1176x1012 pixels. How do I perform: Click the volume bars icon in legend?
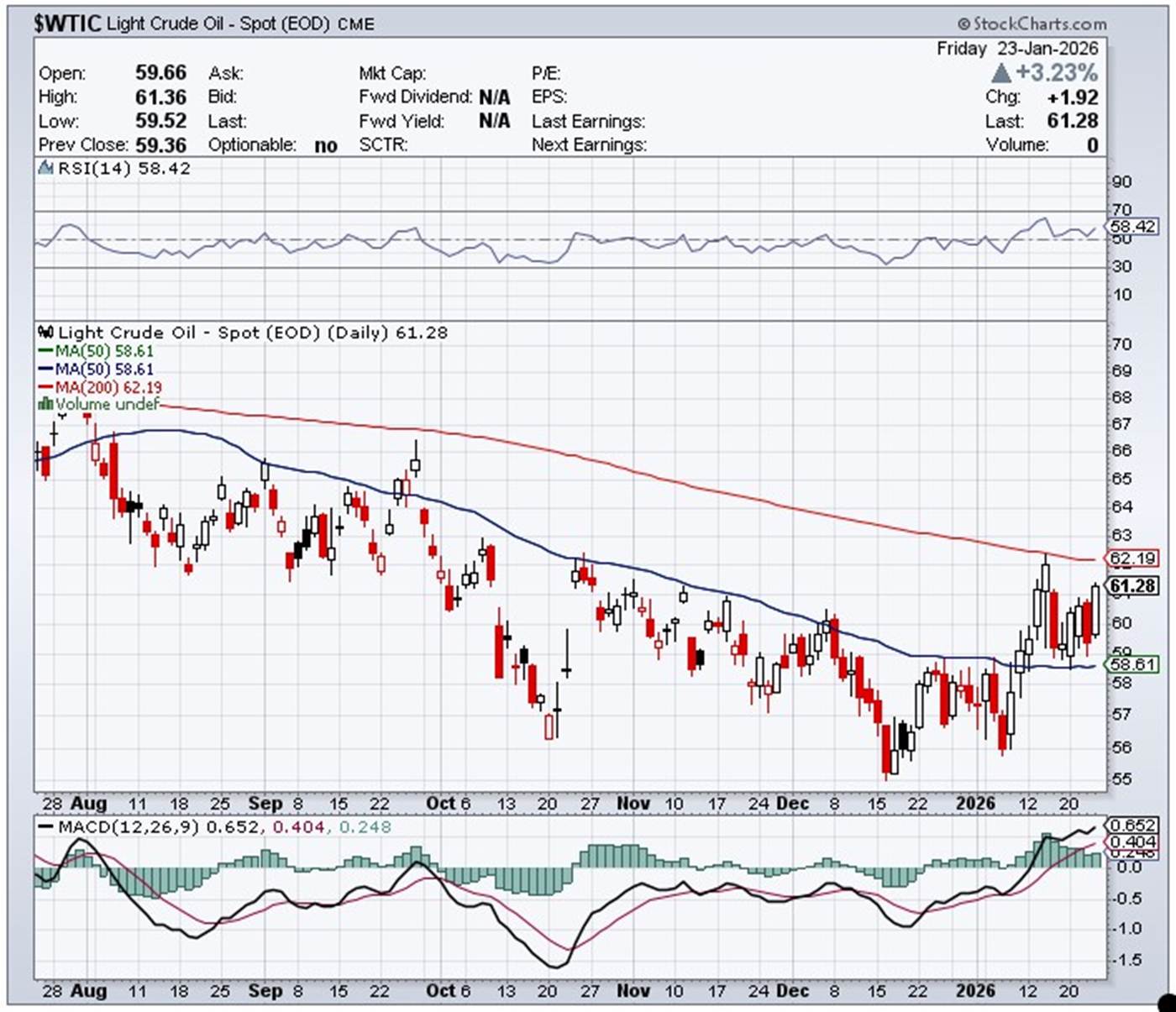pyautogui.click(x=46, y=405)
